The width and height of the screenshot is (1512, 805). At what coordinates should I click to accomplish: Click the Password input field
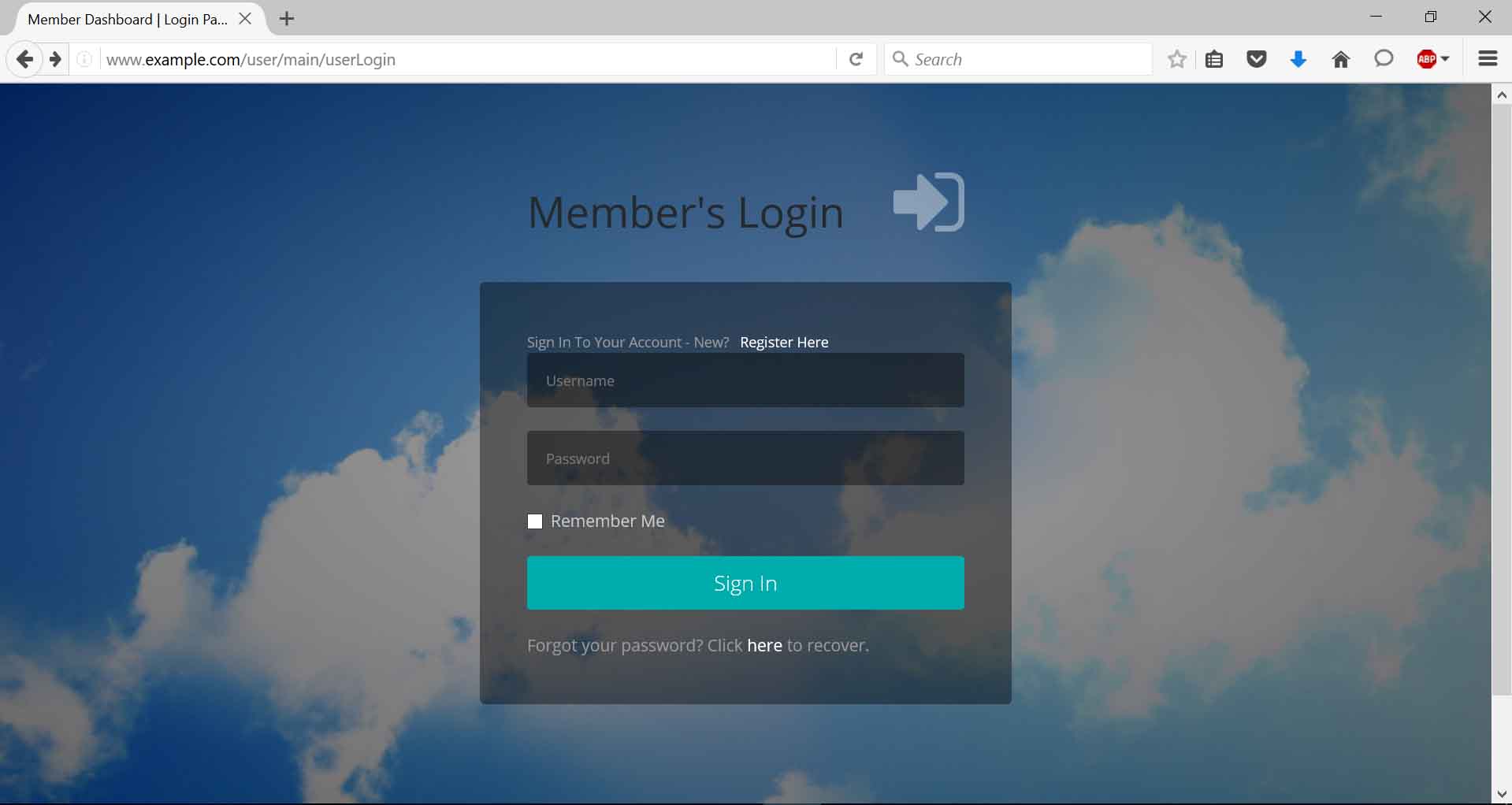coord(745,458)
